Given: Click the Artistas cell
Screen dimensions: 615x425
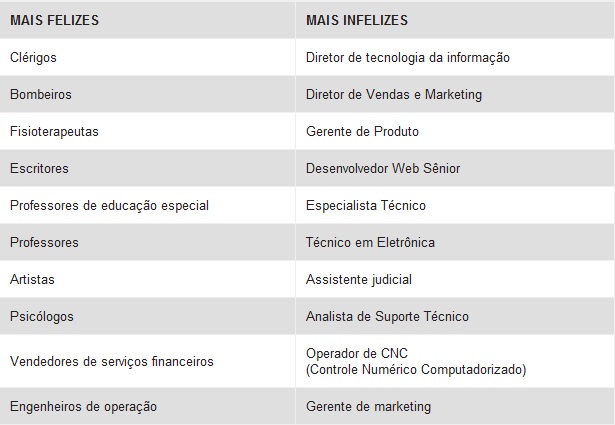Looking at the screenshot, I should [32, 280].
